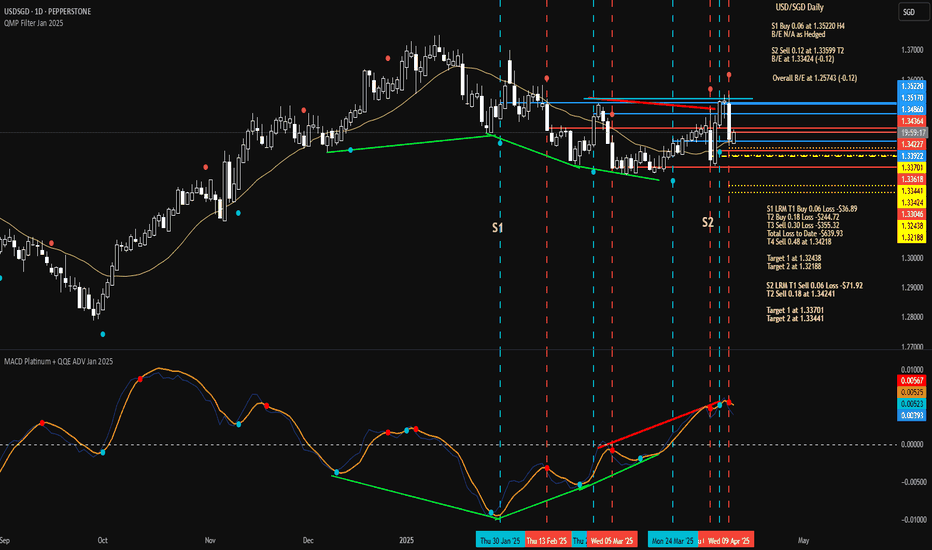
Task: Select the yellow 1.33701 target label
Action: pos(912,168)
